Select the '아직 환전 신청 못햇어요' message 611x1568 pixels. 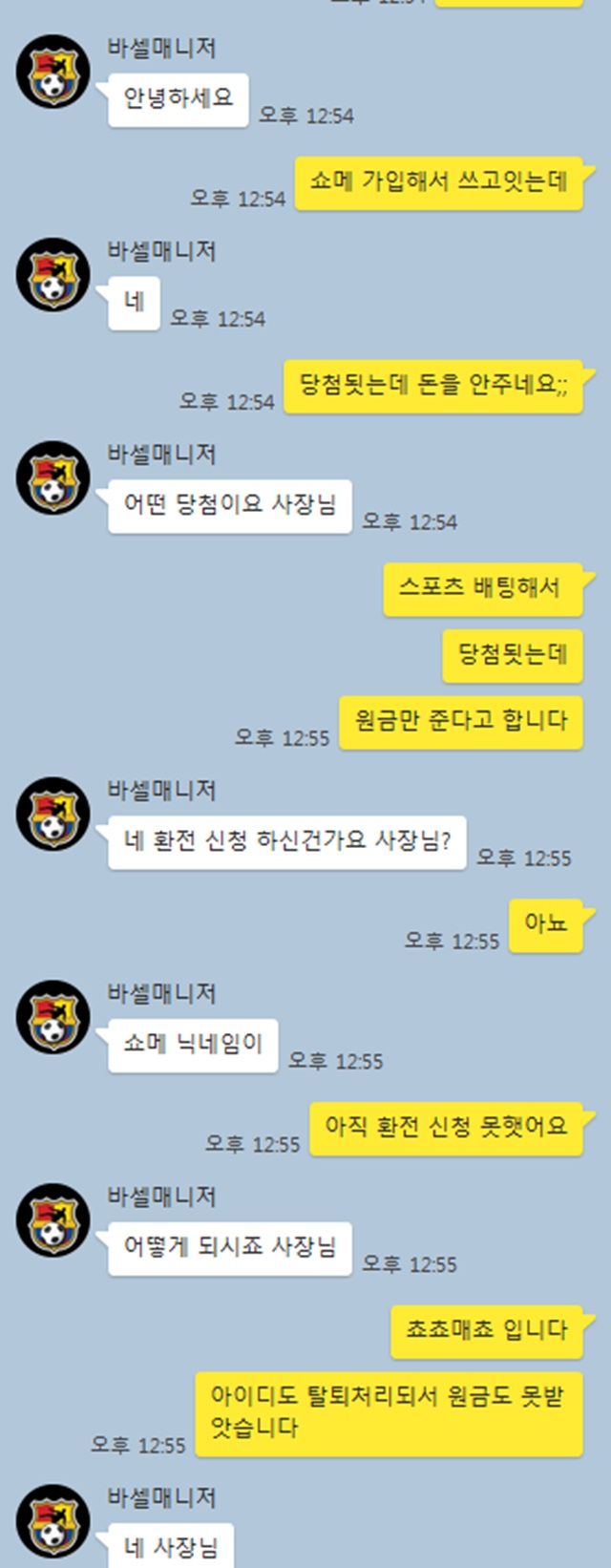(447, 1129)
